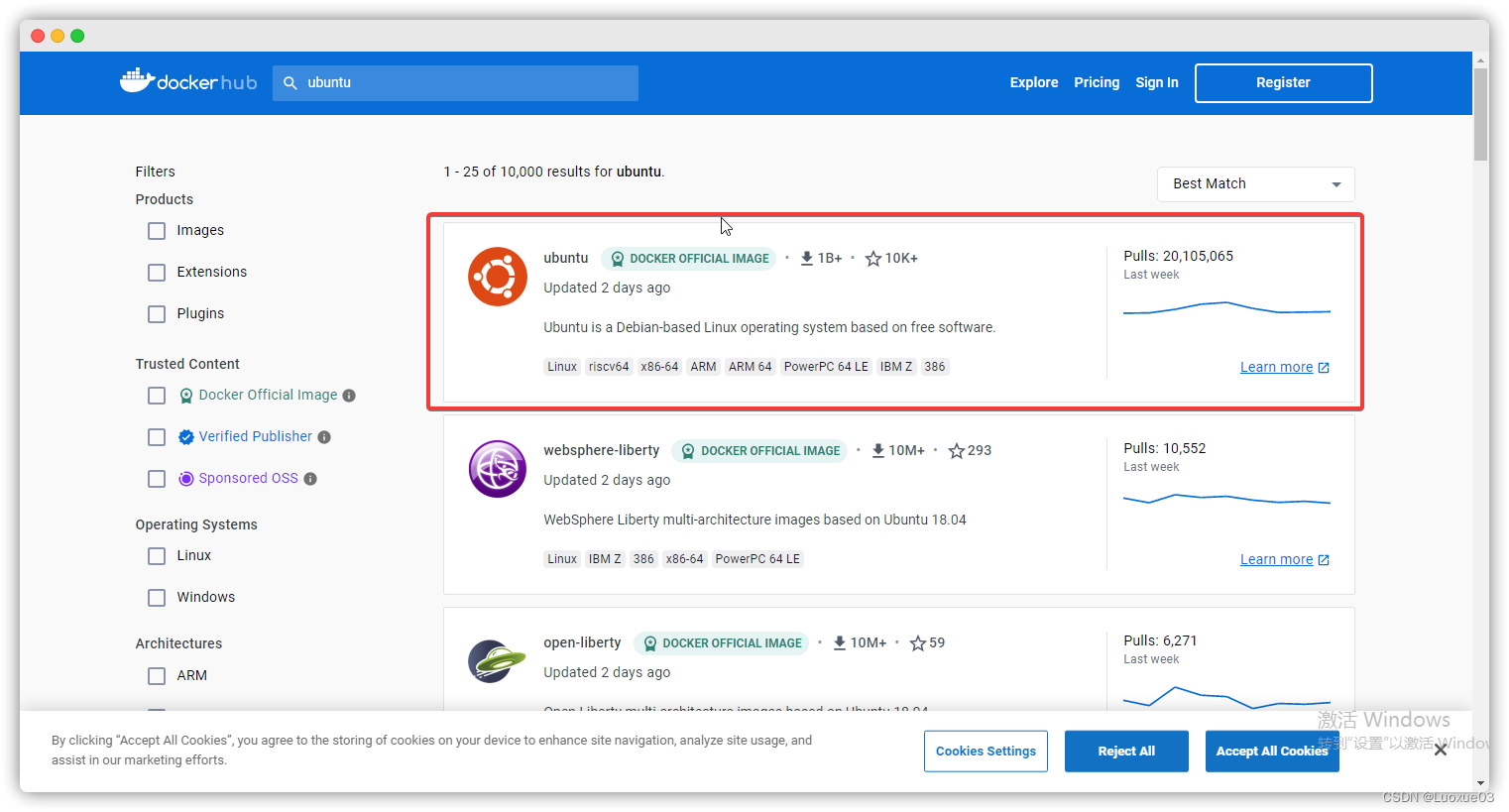
Task: Enable Verified Publisher filter checkbox
Action: pyautogui.click(x=157, y=437)
